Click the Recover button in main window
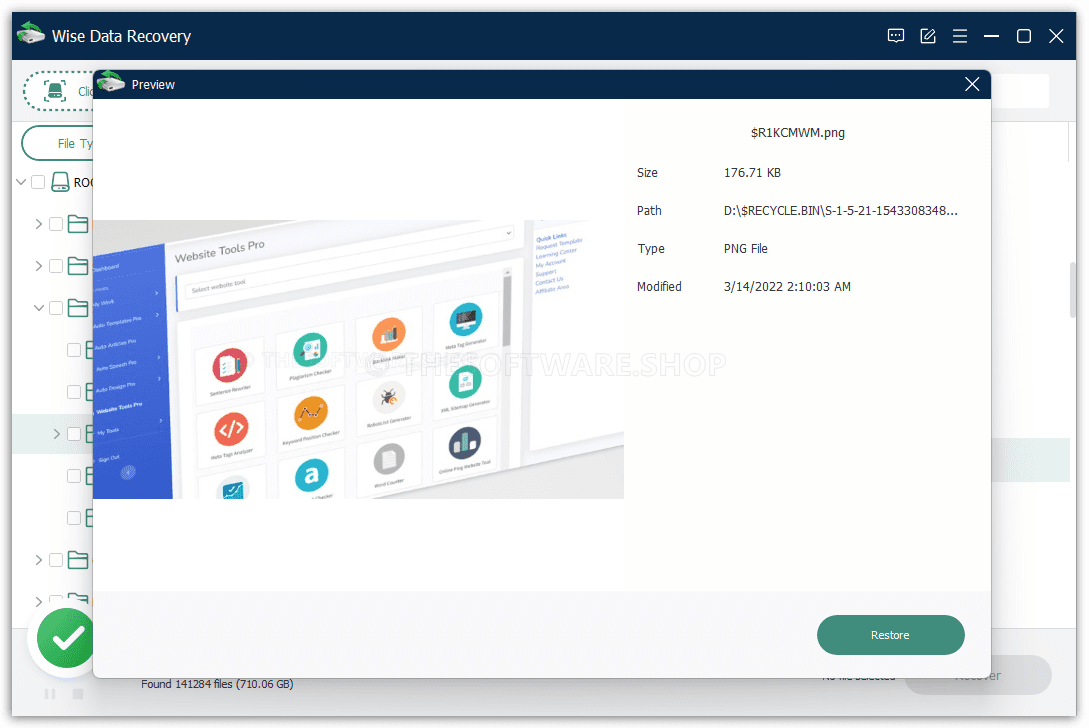Screen dimensions: 1089x728 978,675
